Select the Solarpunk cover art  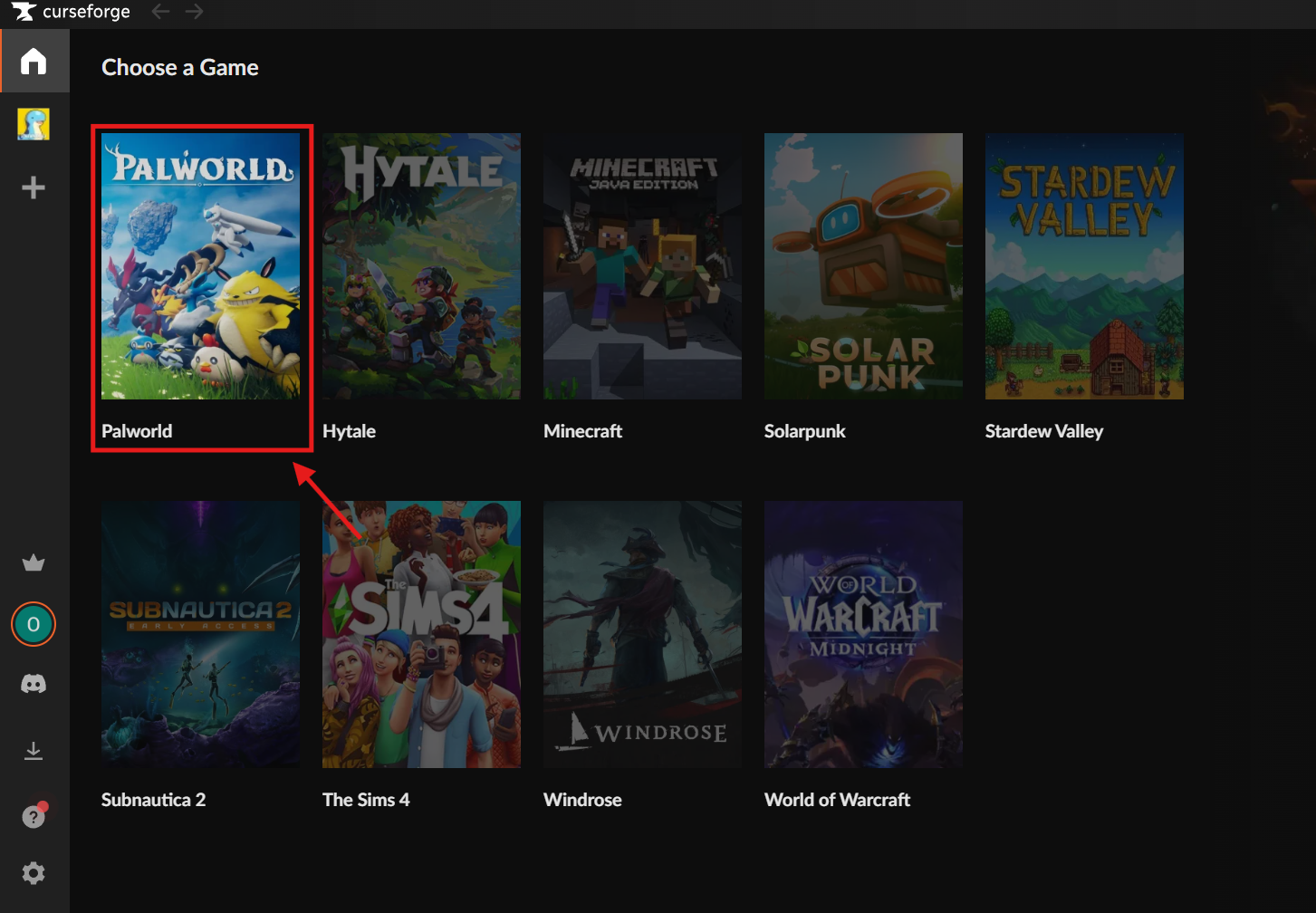click(863, 266)
